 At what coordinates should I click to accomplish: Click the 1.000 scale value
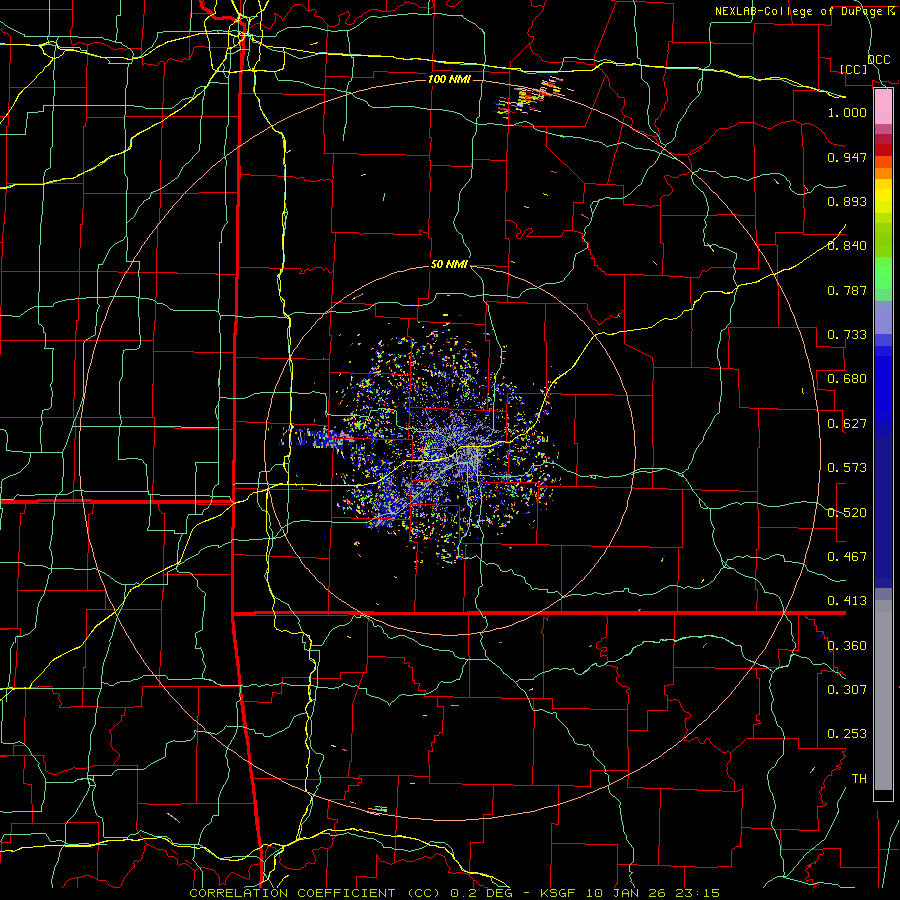[847, 112]
